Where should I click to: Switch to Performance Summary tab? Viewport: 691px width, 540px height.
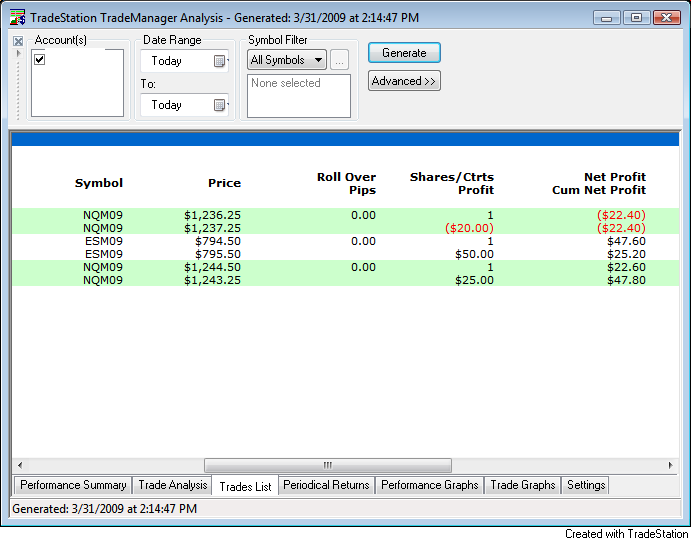73,485
